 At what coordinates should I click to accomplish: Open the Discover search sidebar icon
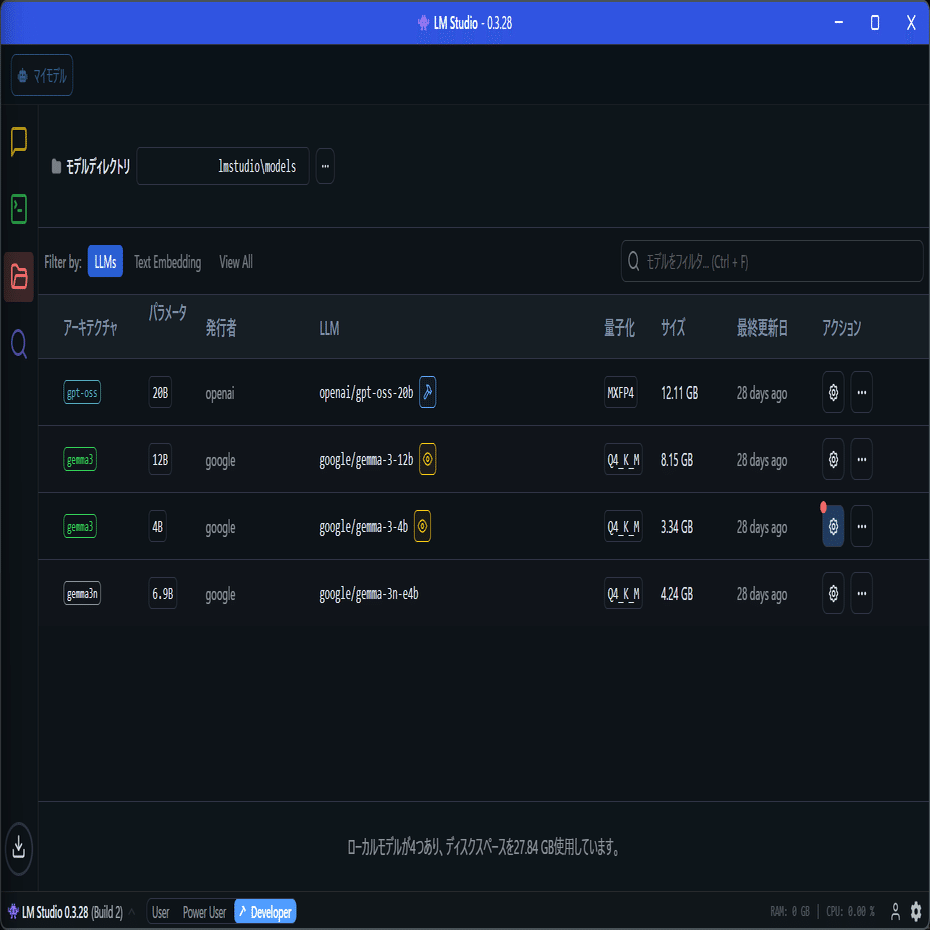point(19,343)
